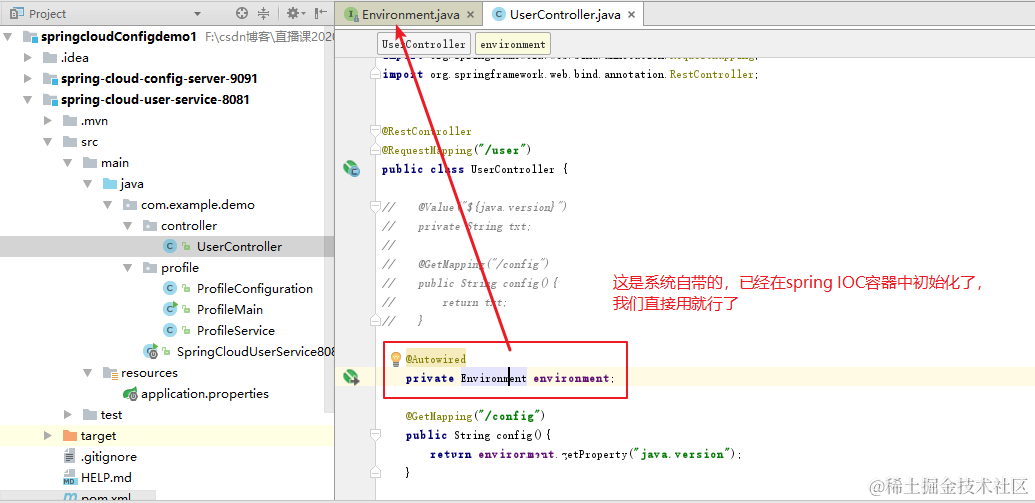Image resolution: width=1035 pixels, height=503 pixels.
Task: Collapse the springcloudConfigdemo1 root node
Action: tap(8, 36)
